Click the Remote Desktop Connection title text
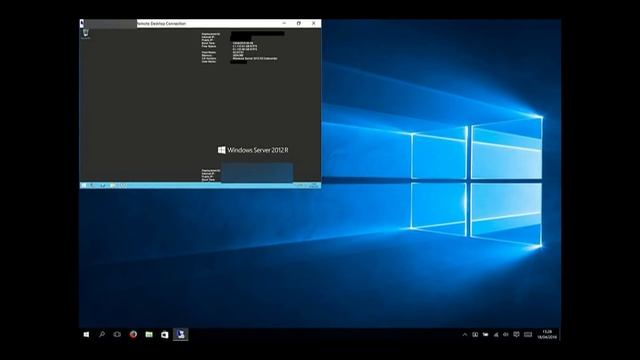The height and width of the screenshot is (360, 640). 161,24
